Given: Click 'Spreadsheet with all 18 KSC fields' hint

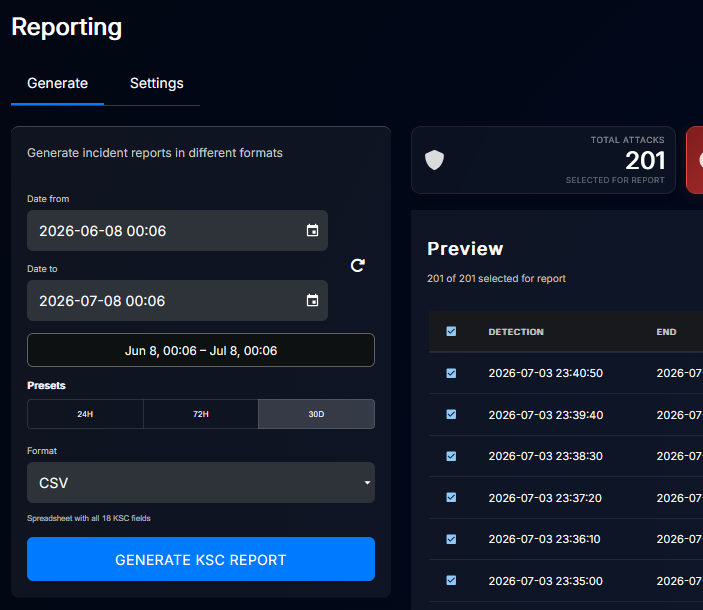Looking at the screenshot, I should pyautogui.click(x=89, y=518).
